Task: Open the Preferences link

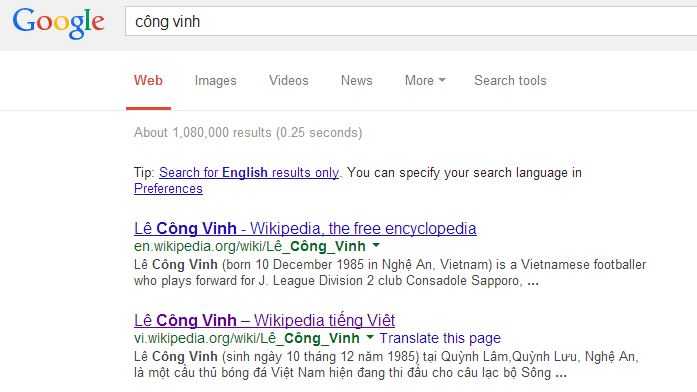Action: [x=168, y=188]
